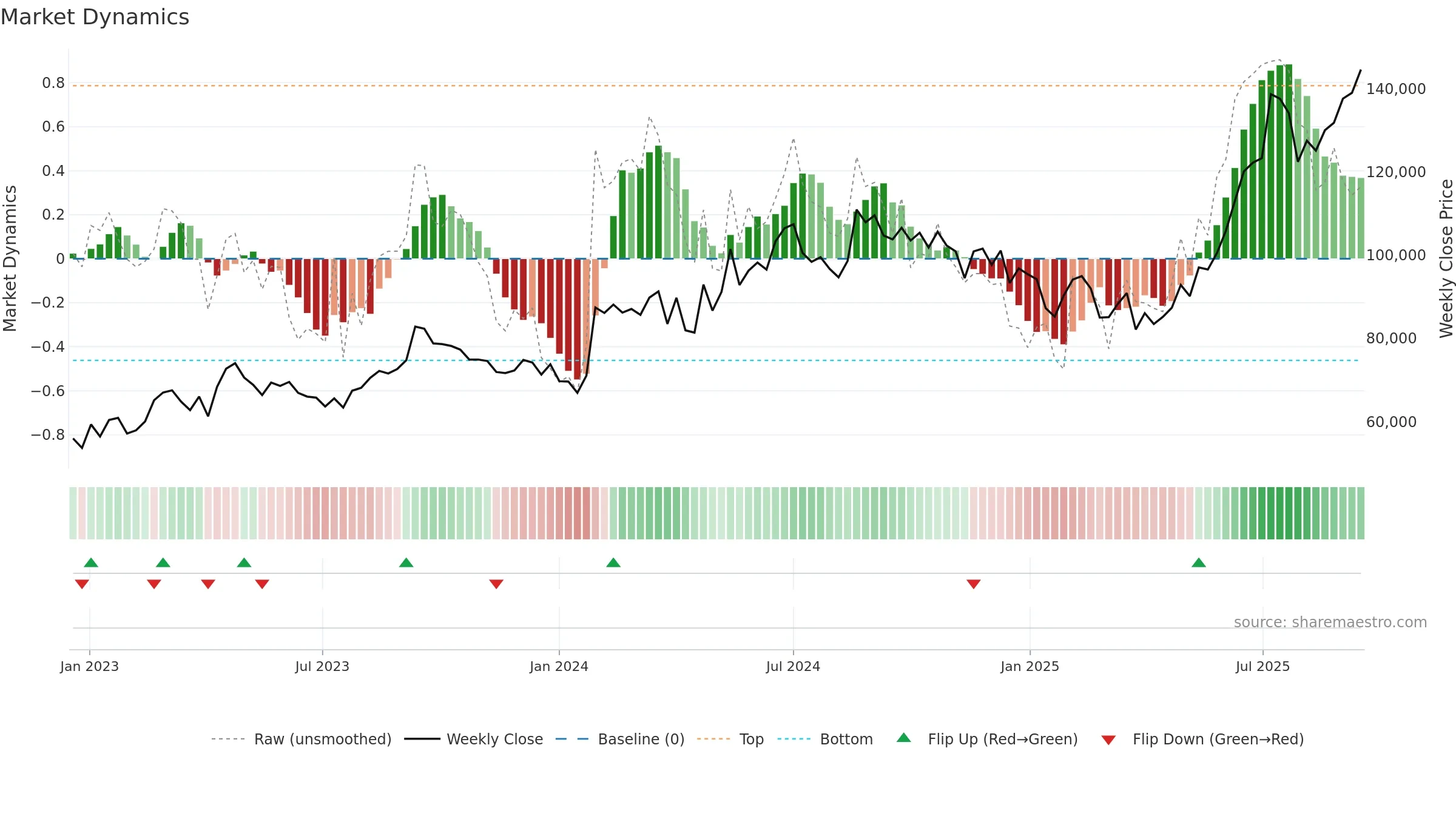Click the green Flip Up triangle in the legend
Viewport: 1456px width, 819px height.
tap(903, 738)
